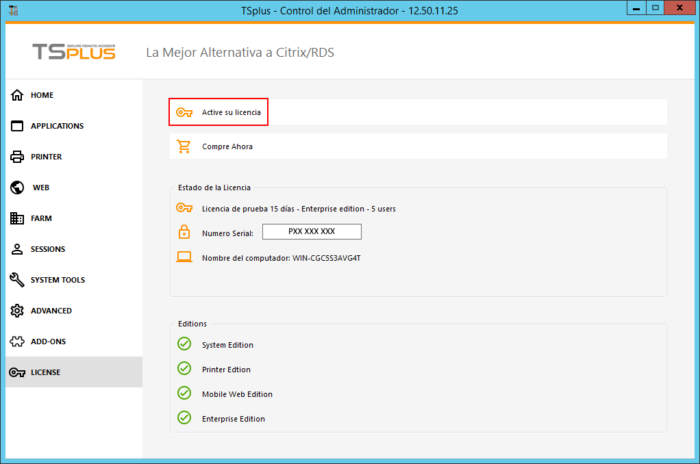
Task: Select the LICENSE section
Action: pyautogui.click(x=74, y=372)
